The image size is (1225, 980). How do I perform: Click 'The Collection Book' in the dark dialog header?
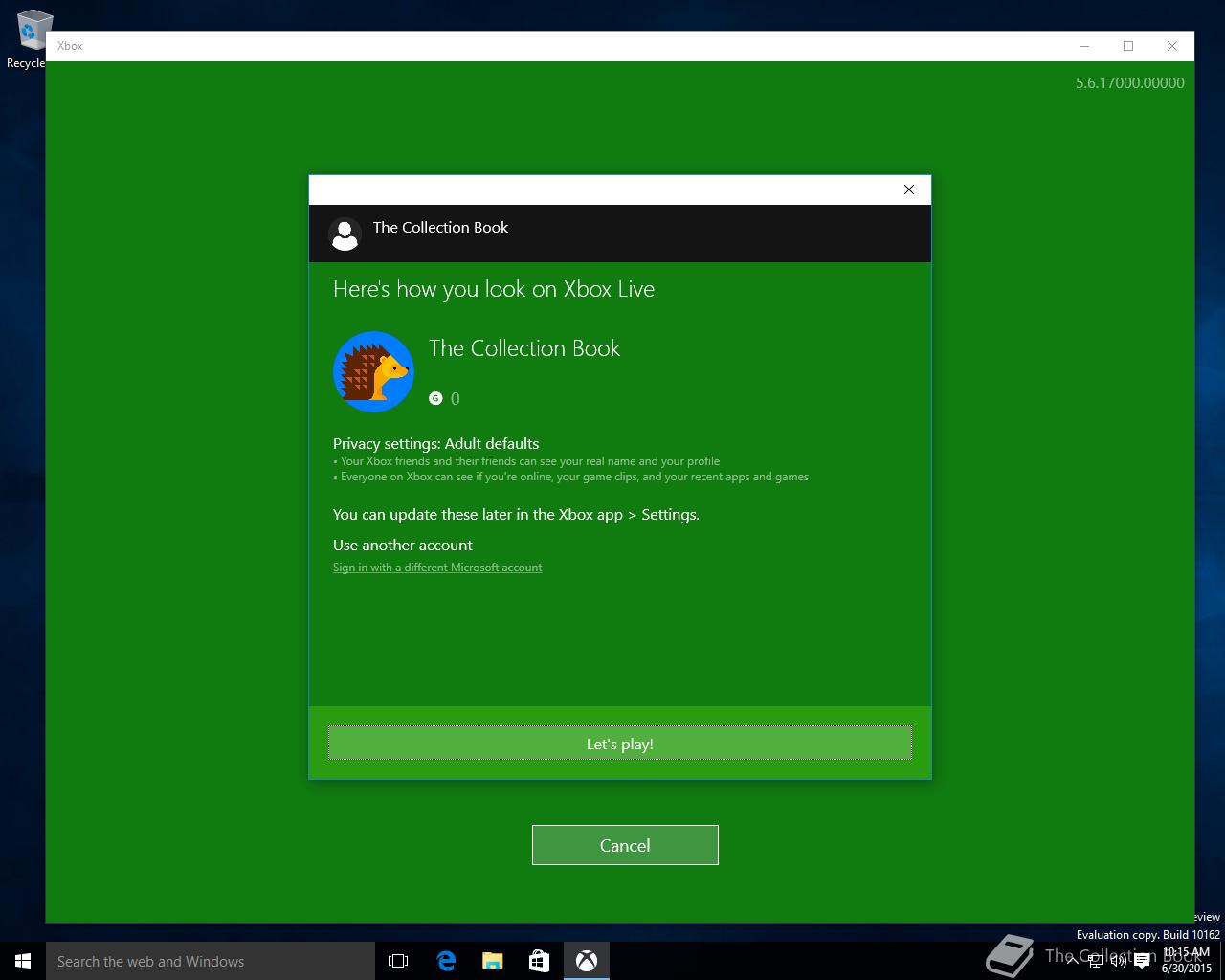pyautogui.click(x=441, y=227)
